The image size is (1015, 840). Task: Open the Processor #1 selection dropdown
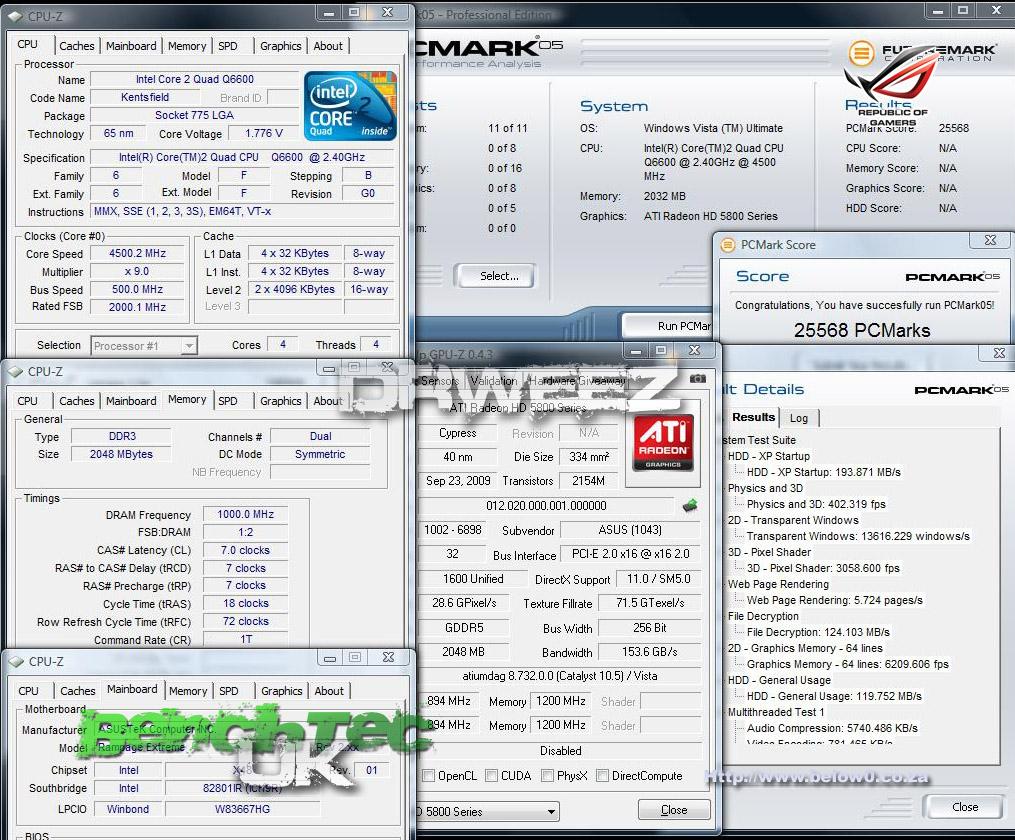tap(188, 346)
